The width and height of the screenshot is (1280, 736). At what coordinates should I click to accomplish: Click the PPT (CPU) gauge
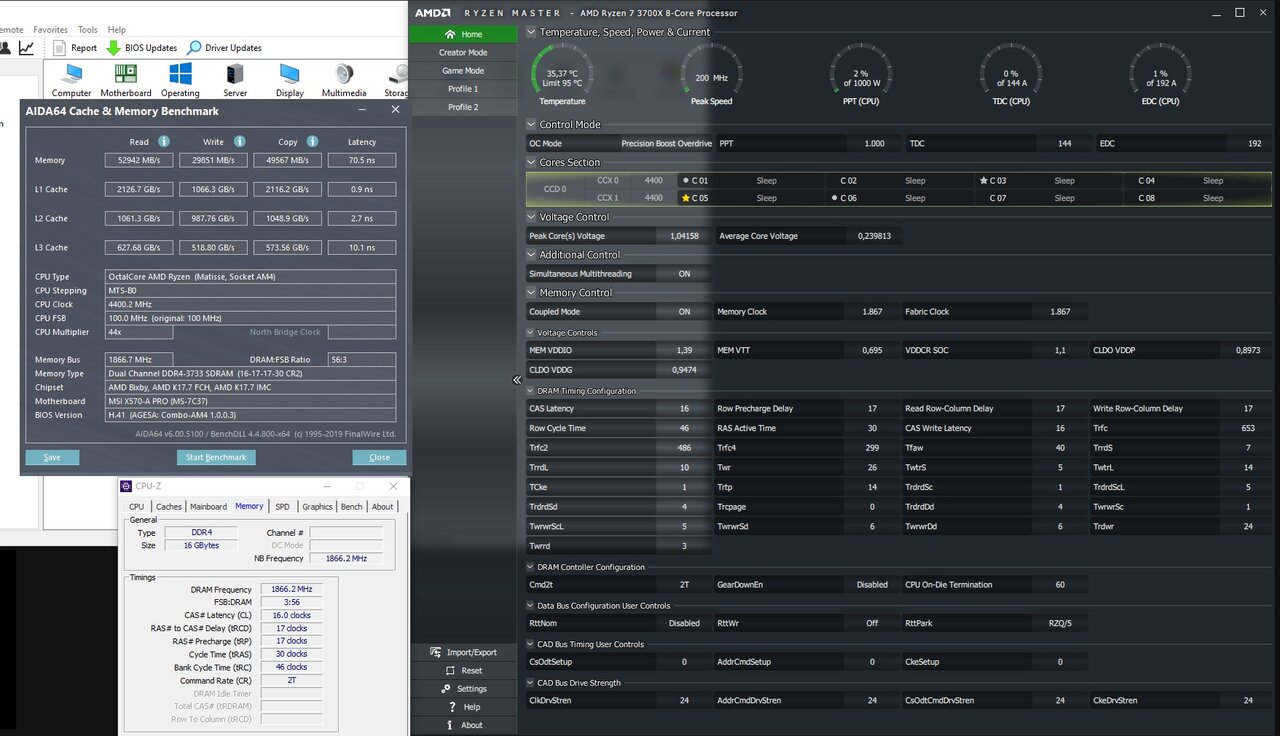861,72
